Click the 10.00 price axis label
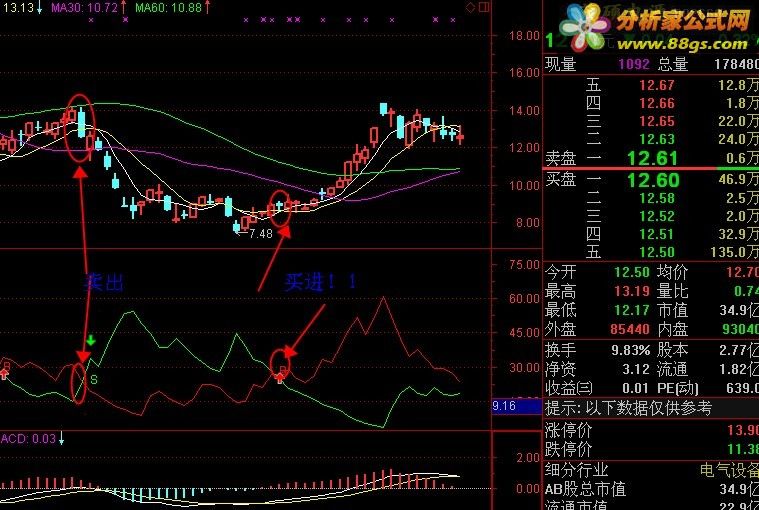The height and width of the screenshot is (510, 759). coord(524,185)
